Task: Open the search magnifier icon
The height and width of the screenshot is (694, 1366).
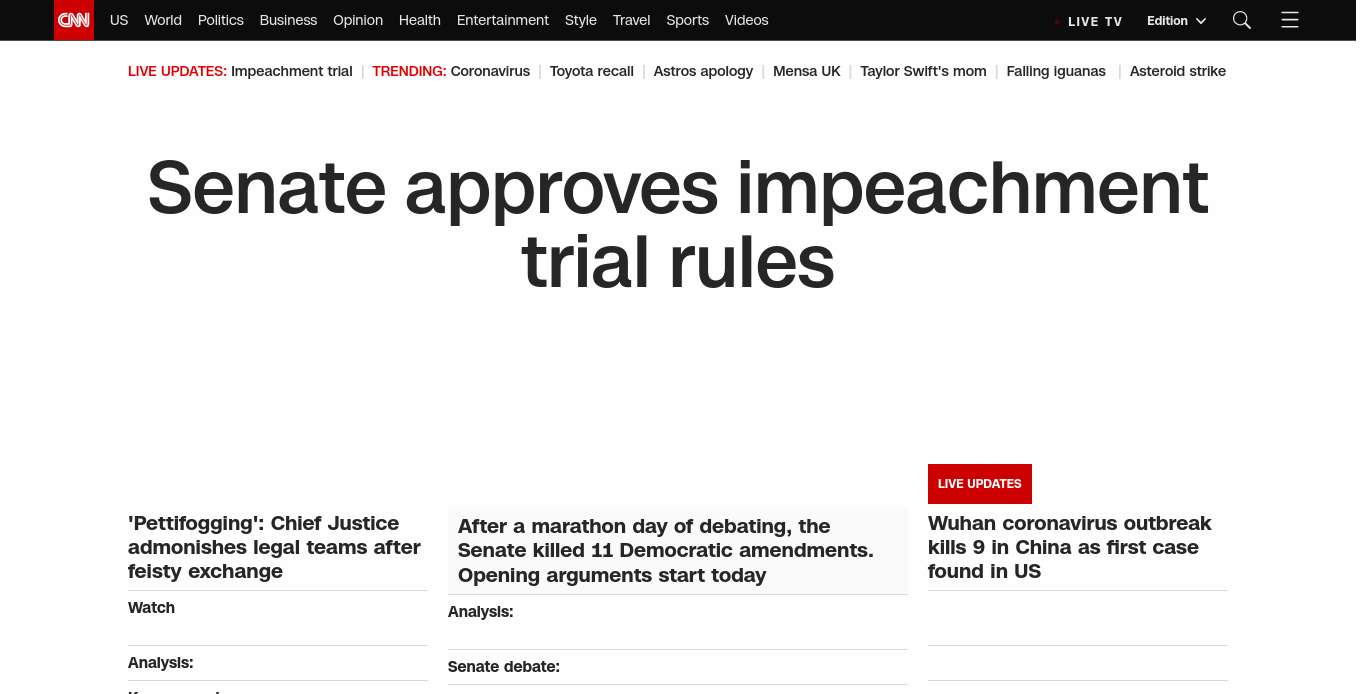Action: 1241,20
